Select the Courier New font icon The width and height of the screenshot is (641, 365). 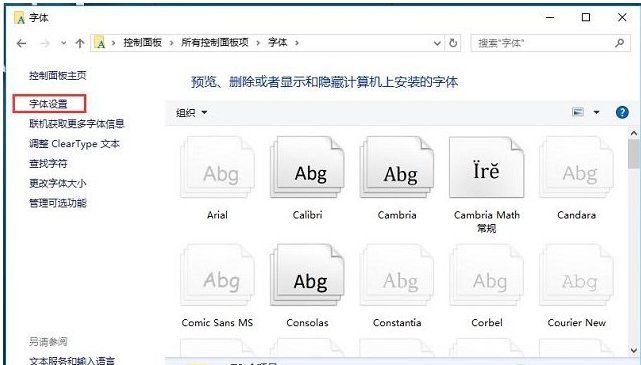[576, 275]
